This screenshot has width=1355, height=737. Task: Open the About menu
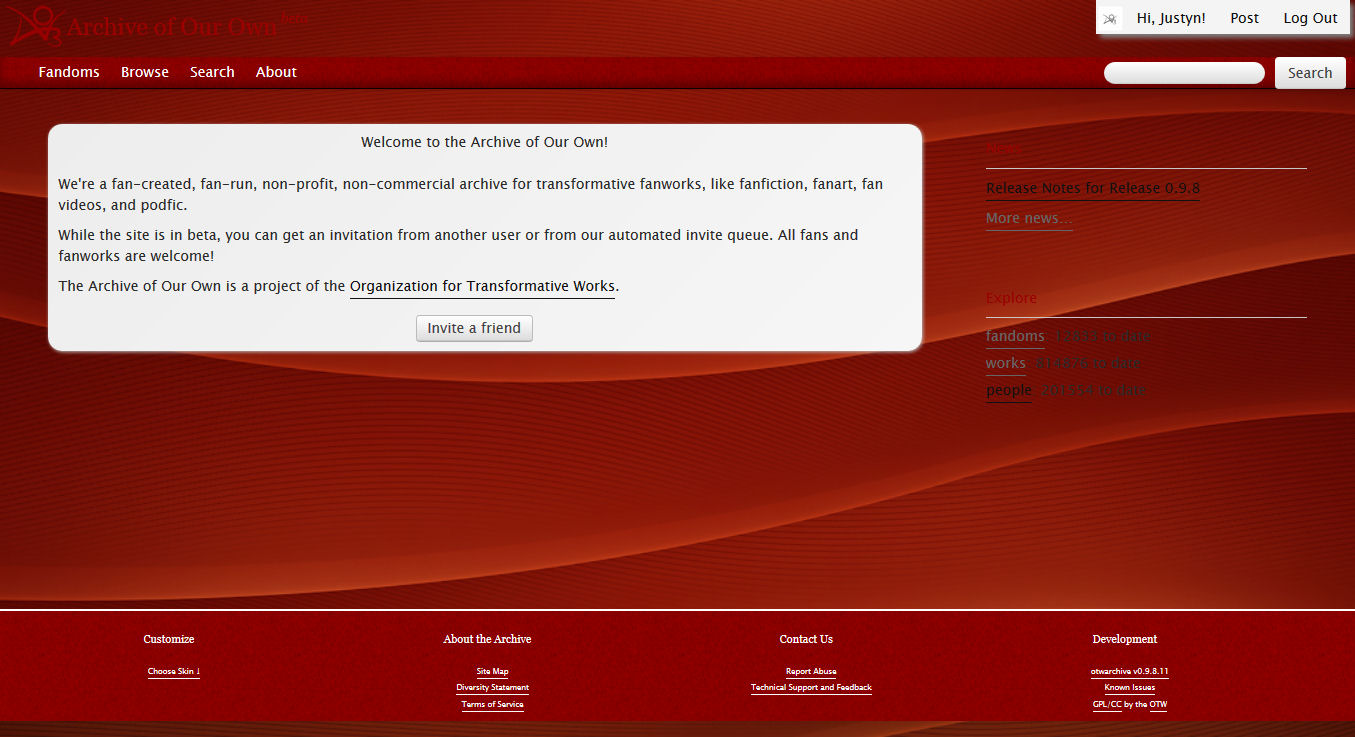click(276, 72)
